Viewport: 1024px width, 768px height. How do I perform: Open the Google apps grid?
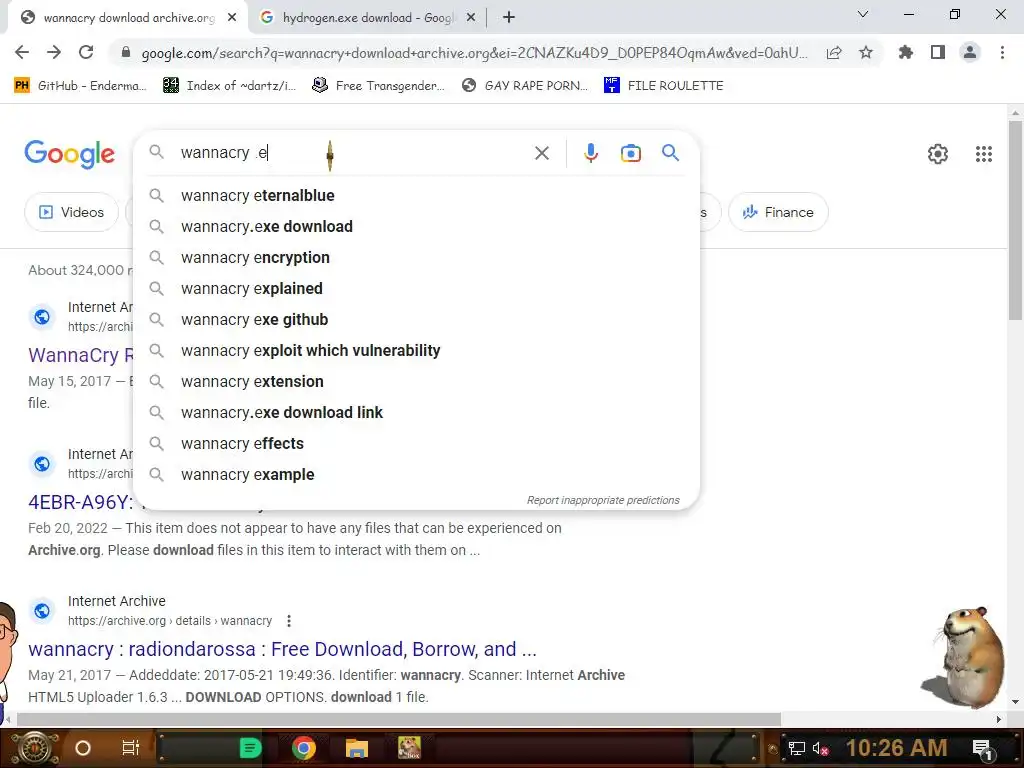(984, 154)
